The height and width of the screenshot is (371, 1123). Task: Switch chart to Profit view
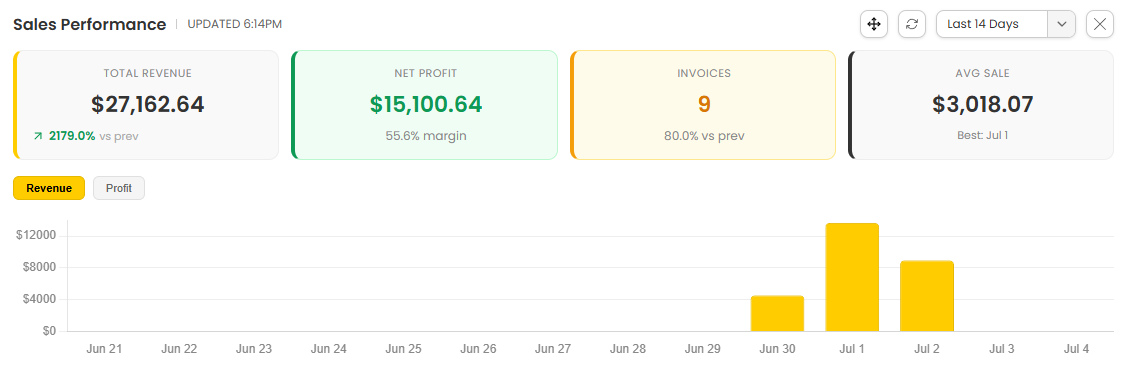click(x=119, y=188)
